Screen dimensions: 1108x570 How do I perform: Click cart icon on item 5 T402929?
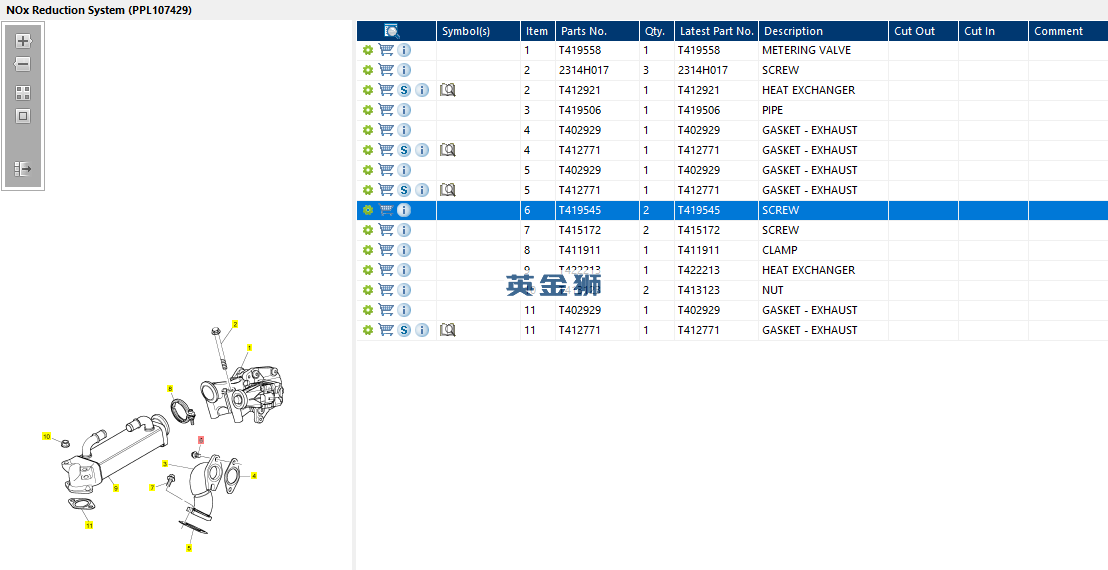click(x=386, y=170)
